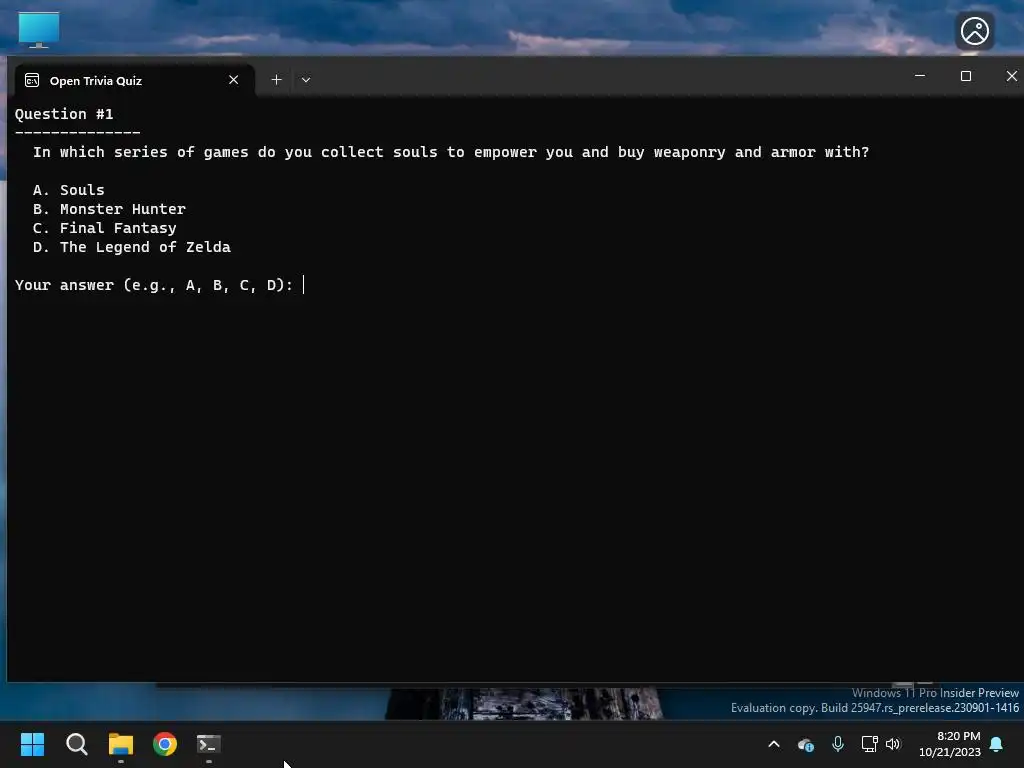1024x768 pixels.
Task: Open the volume control tray icon
Action: (x=893, y=744)
